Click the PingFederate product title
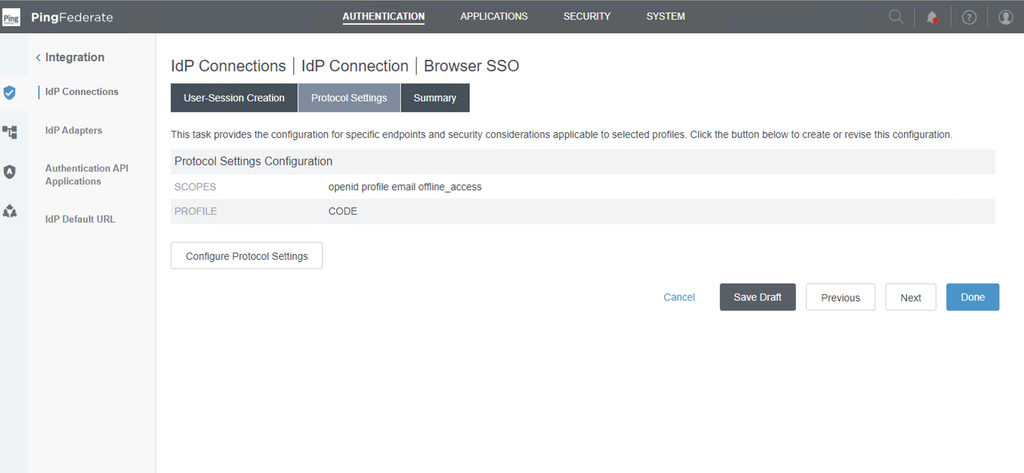Screen dimensions: 1024x473 coord(72,18)
